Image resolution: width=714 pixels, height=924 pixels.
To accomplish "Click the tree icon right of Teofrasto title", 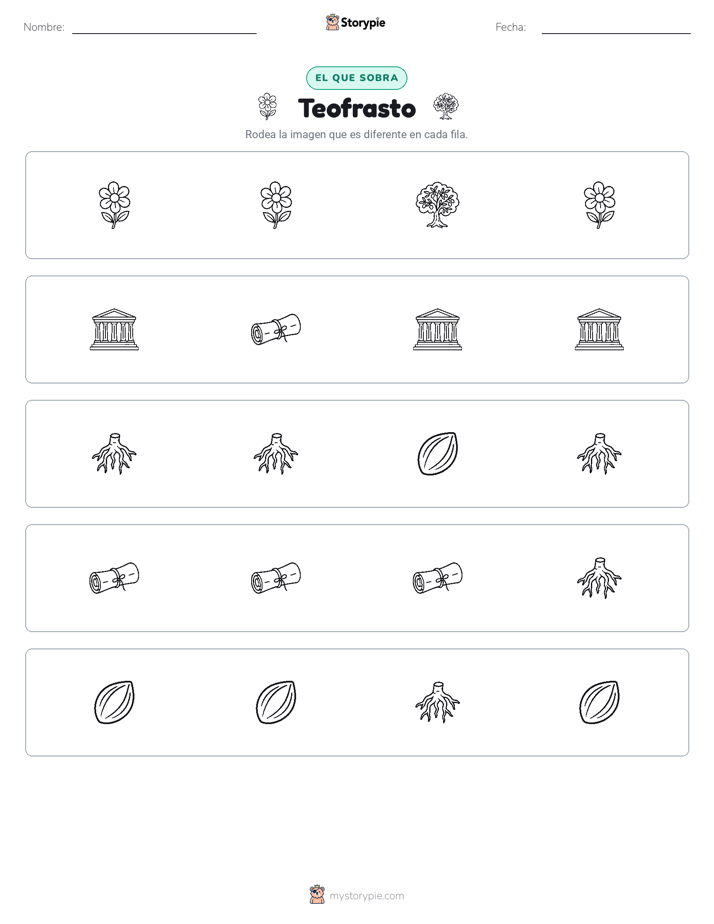I will 446,107.
